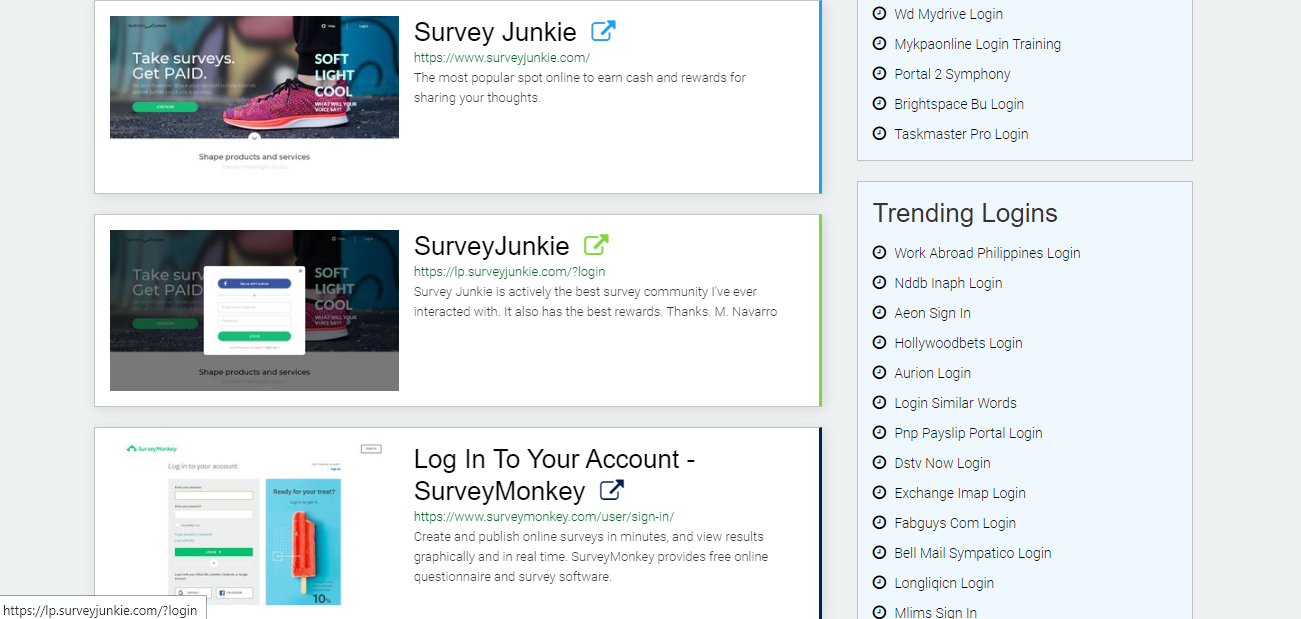Open Login Similar Words link
Image resolution: width=1301 pixels, height=619 pixels.
tap(955, 403)
